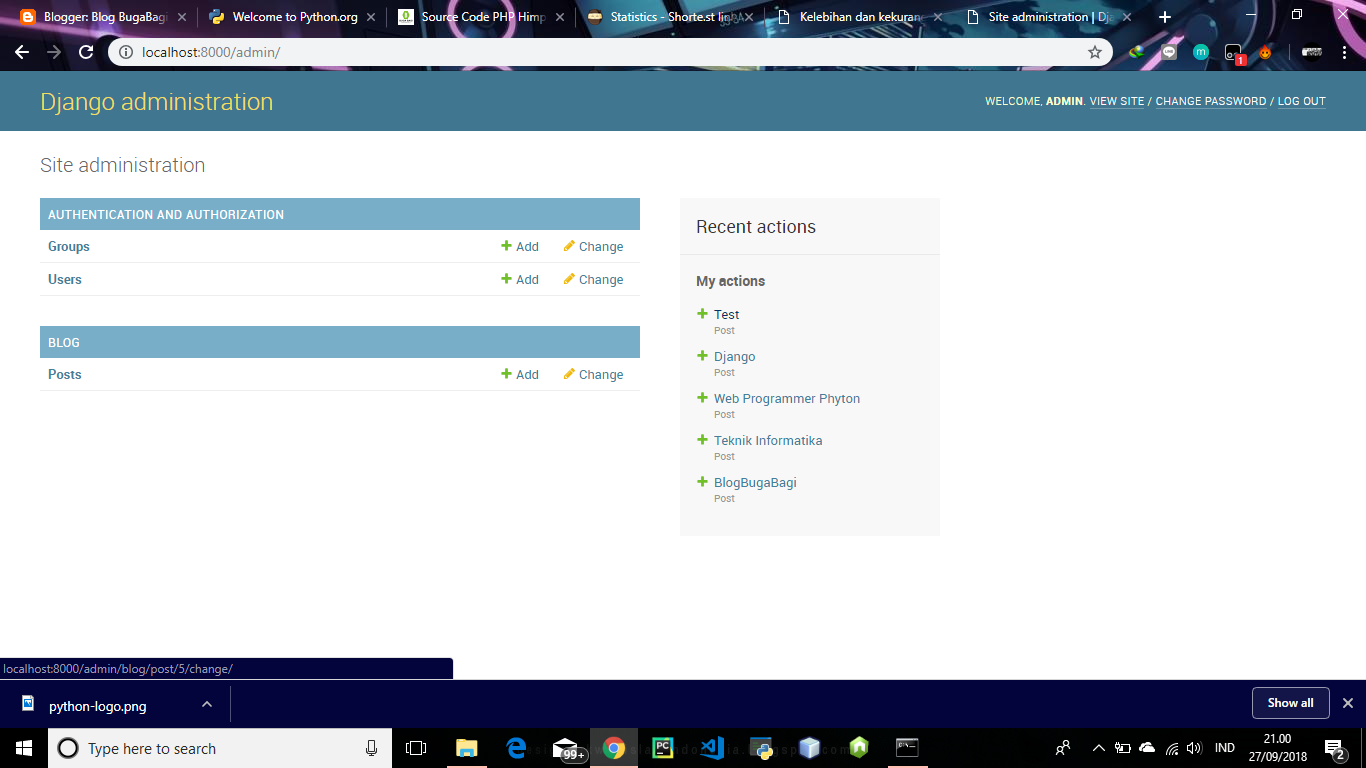This screenshot has width=1366, height=768.
Task: Click the IDM browser extension icon
Action: (1136, 52)
